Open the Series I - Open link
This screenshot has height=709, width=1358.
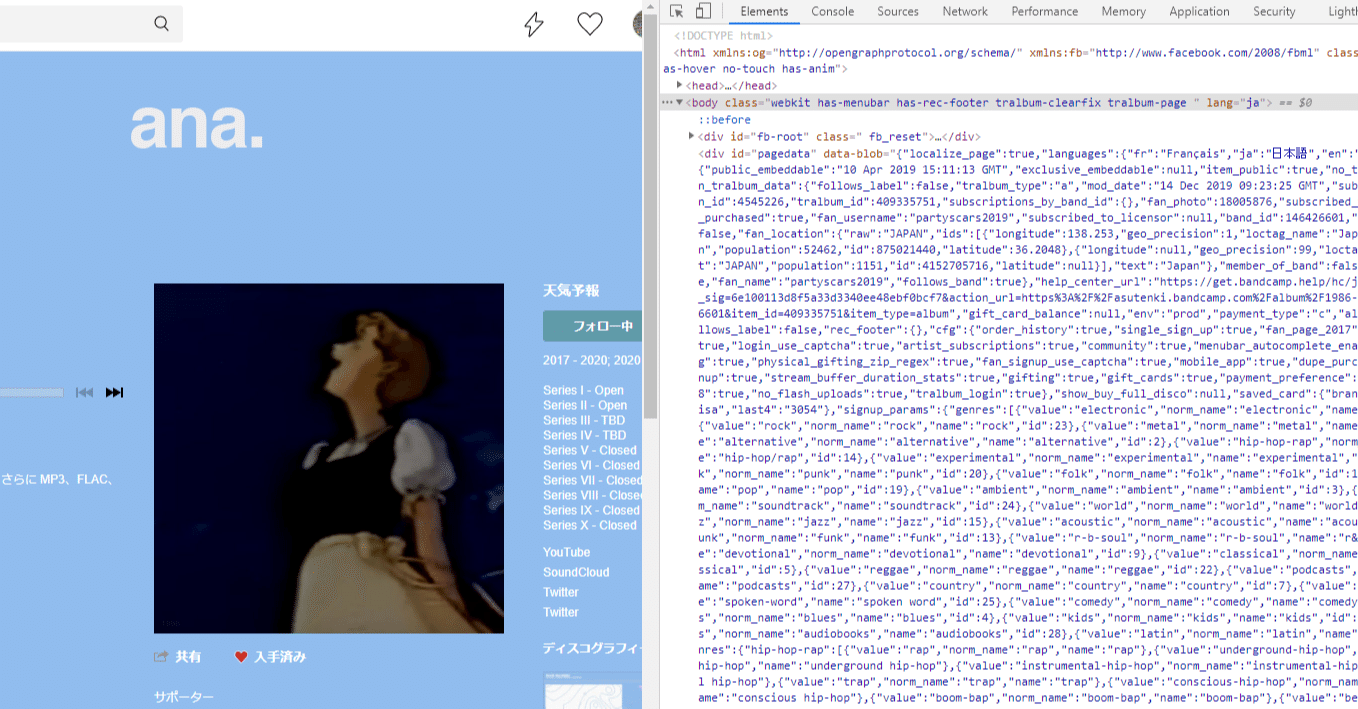(x=583, y=390)
